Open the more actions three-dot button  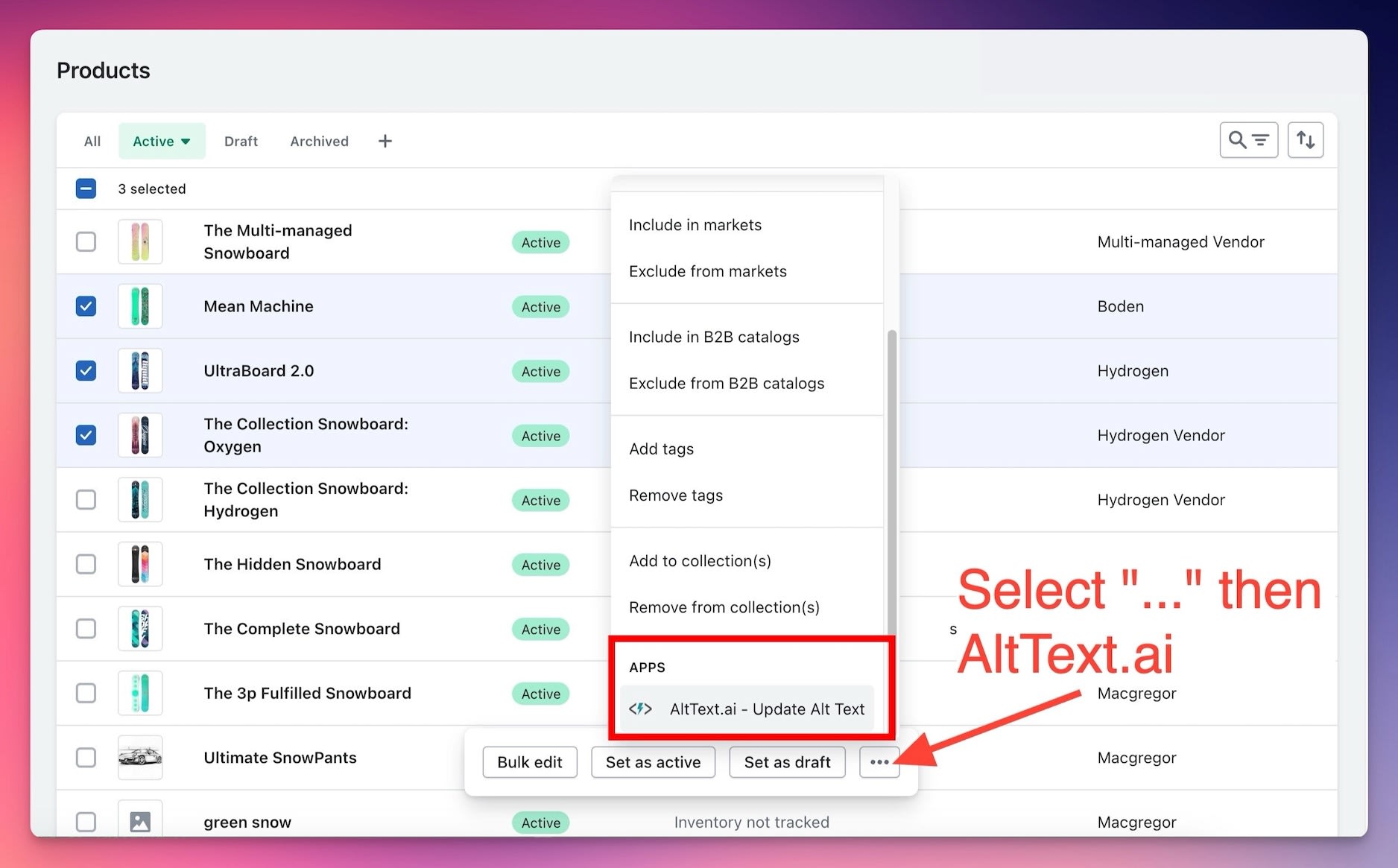[879, 762]
